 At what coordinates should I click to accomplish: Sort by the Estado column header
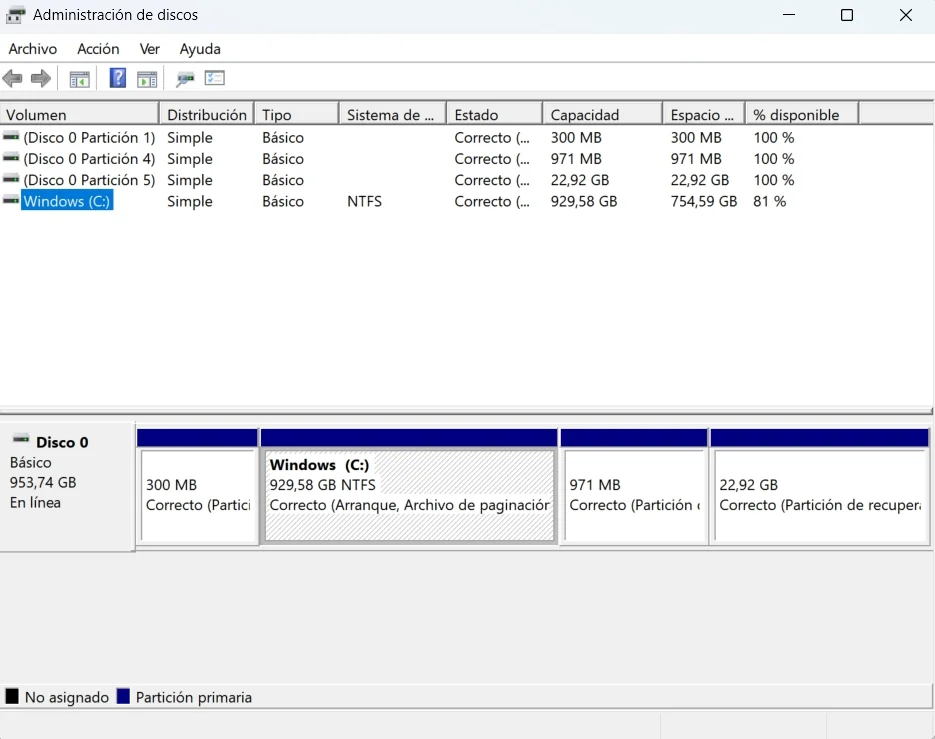494,115
